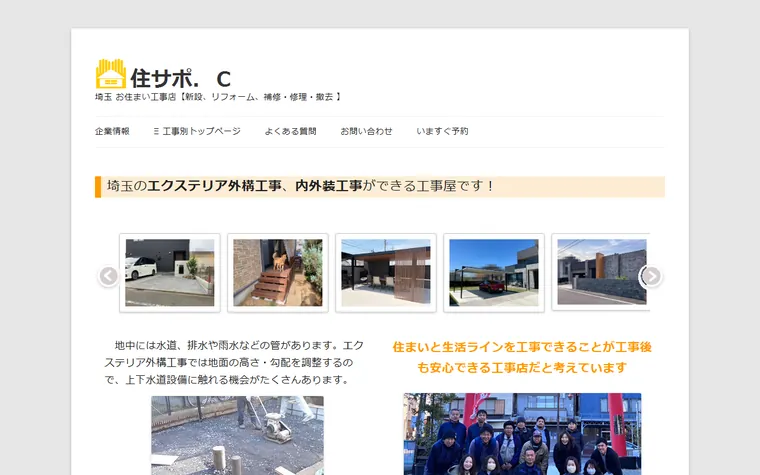
Task: Select the いますぐ予約 menu item
Action: pos(442,131)
